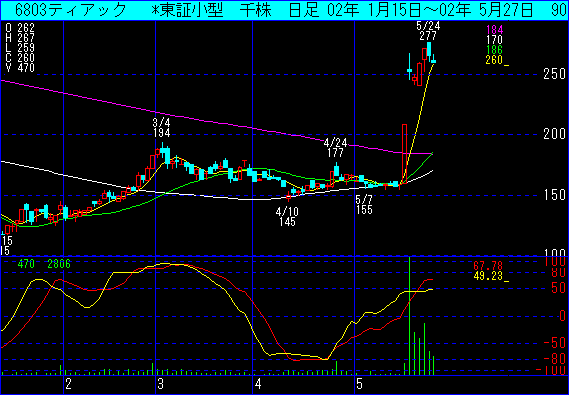
Task: Click the 日足 daily timeframe label
Action: (x=304, y=11)
